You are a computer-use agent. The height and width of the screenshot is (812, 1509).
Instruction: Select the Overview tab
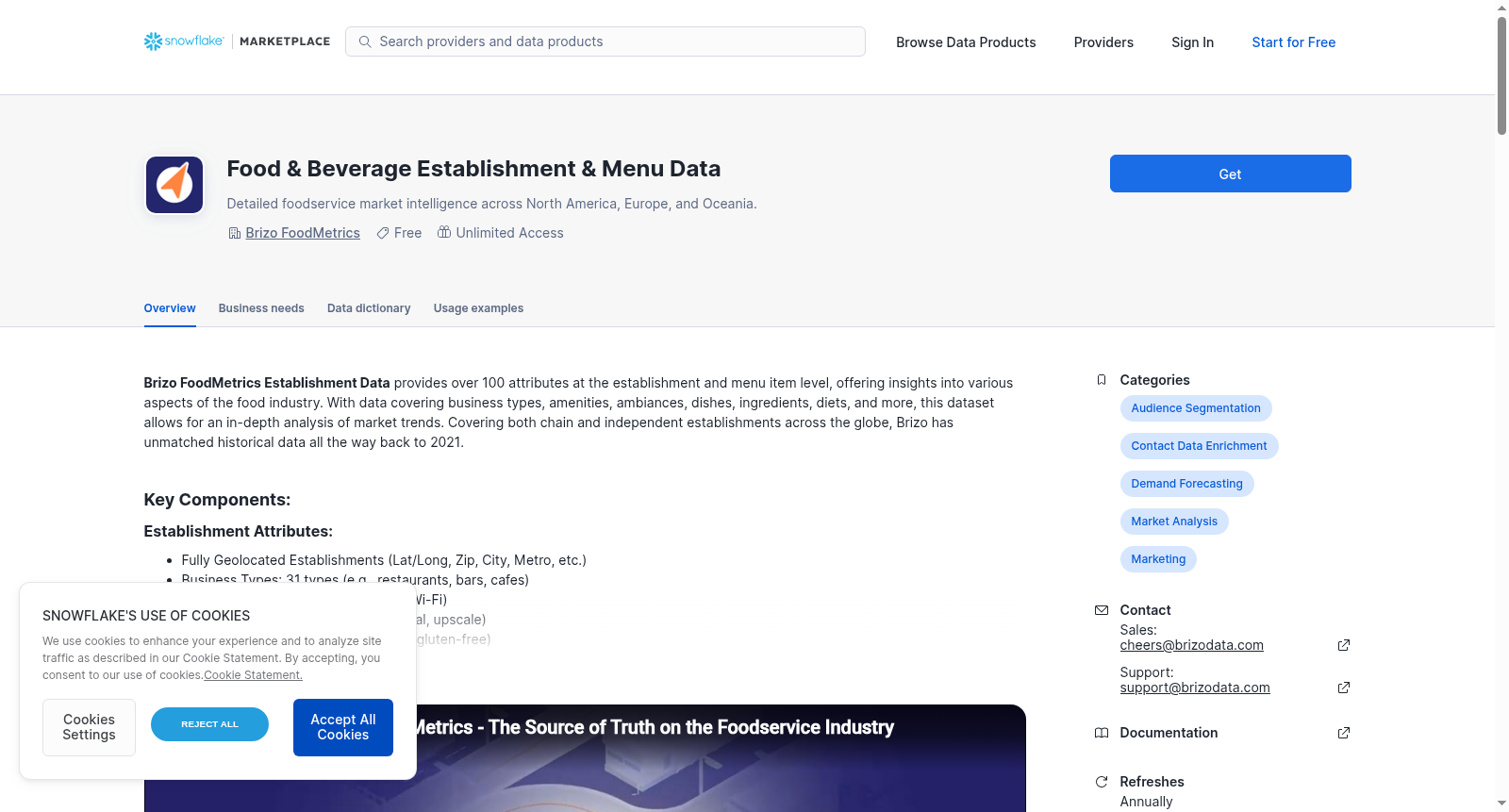click(170, 308)
